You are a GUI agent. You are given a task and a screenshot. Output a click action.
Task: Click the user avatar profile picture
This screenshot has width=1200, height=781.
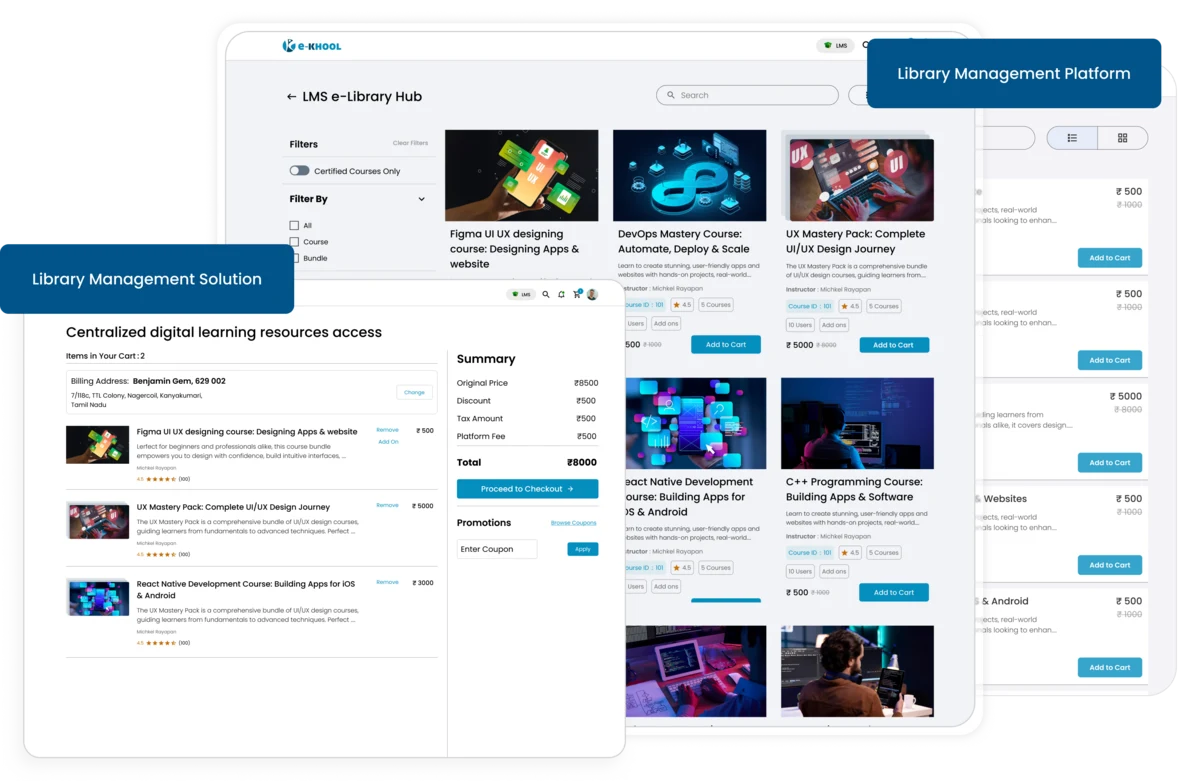point(593,294)
